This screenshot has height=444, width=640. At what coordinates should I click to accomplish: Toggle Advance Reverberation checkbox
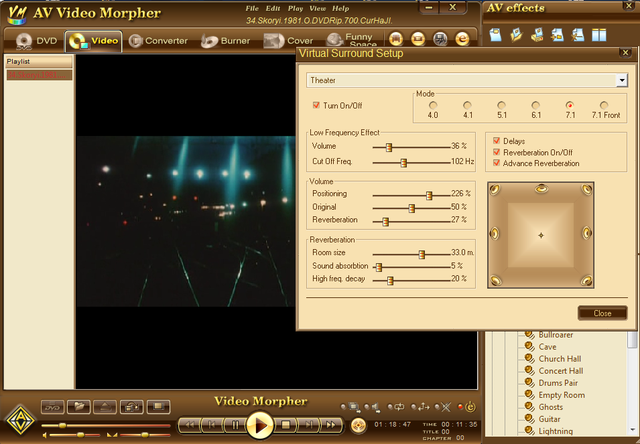click(496, 163)
